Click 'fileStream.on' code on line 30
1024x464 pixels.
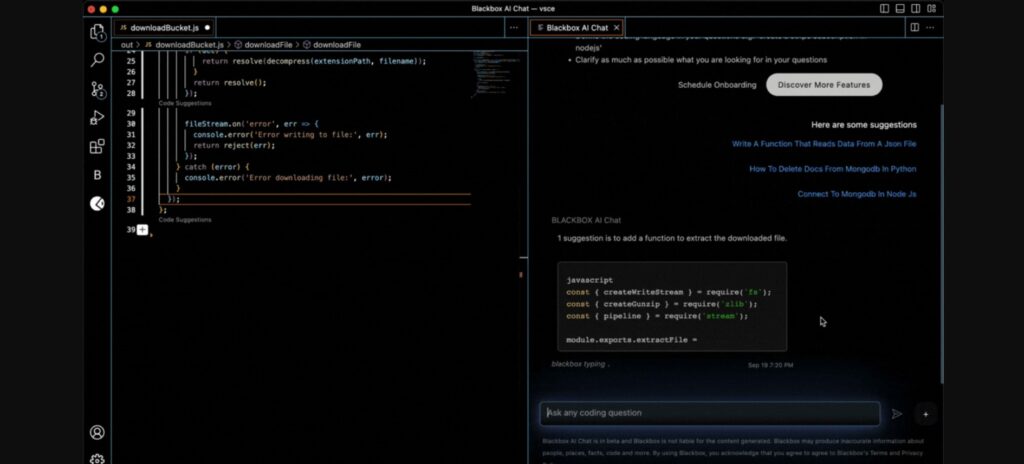pyautogui.click(x=213, y=124)
